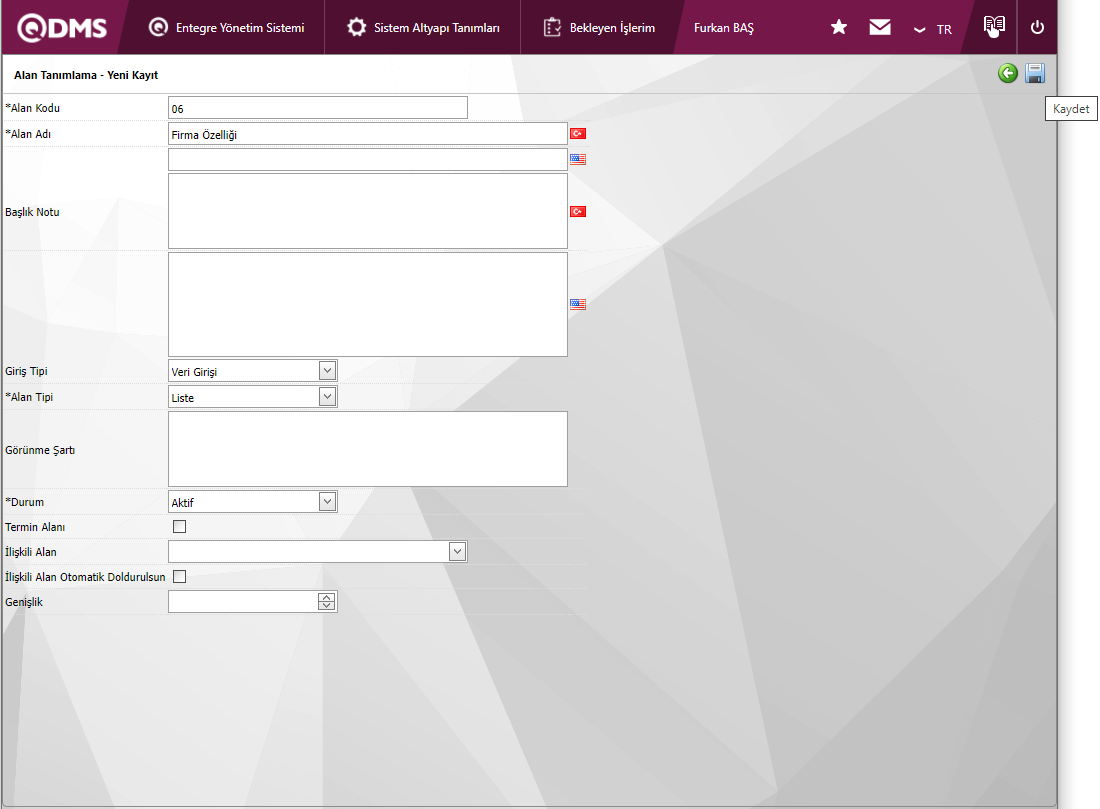Click the Bekleyen İşlerim clipboard icon

pos(552,27)
